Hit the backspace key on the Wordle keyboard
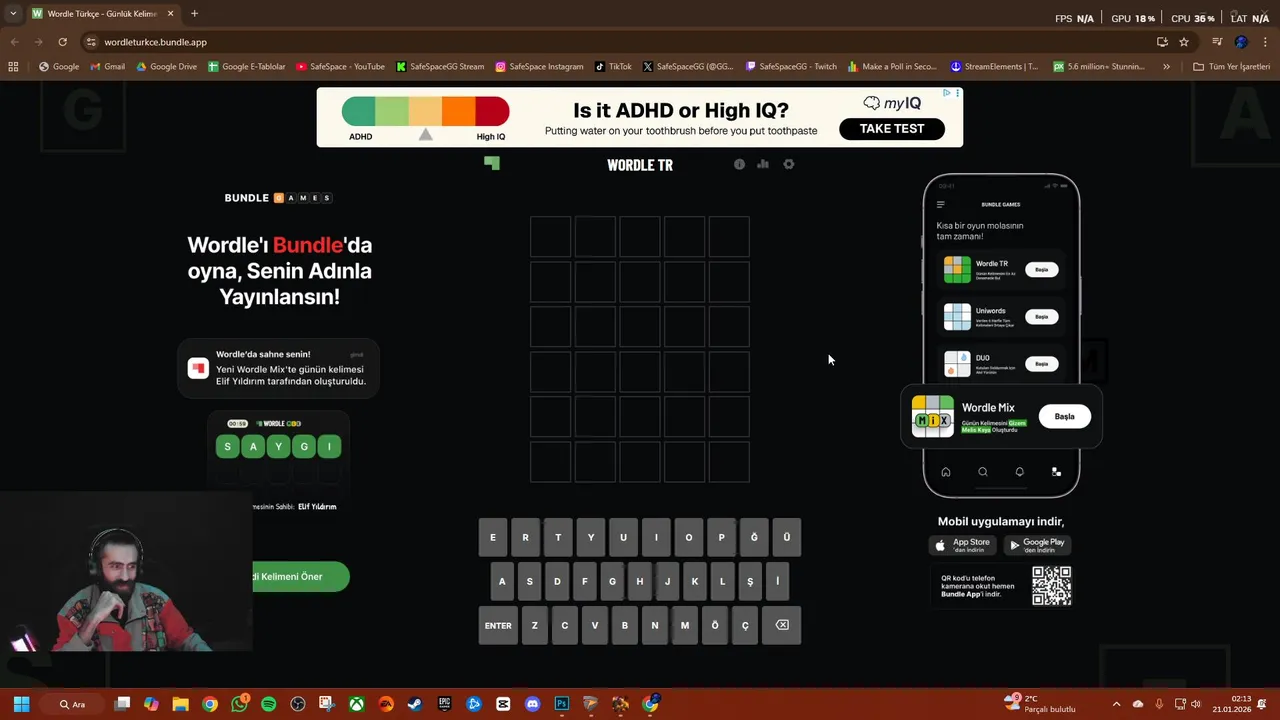 pyautogui.click(x=782, y=625)
